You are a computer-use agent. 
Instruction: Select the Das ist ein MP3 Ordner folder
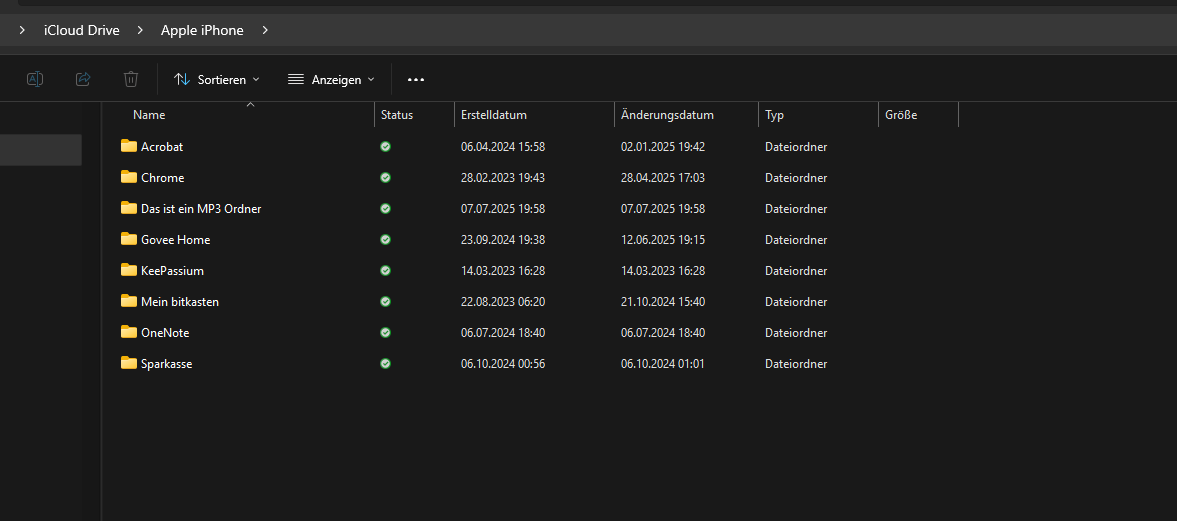click(x=201, y=209)
